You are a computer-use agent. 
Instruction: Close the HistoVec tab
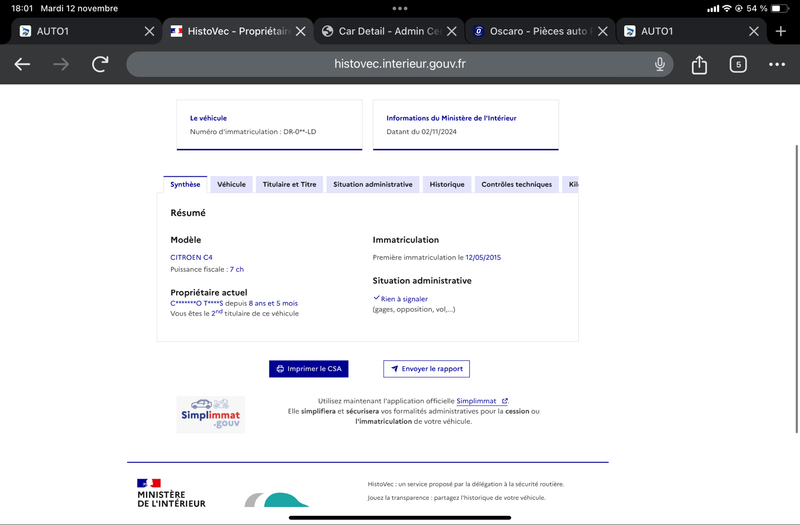[301, 31]
